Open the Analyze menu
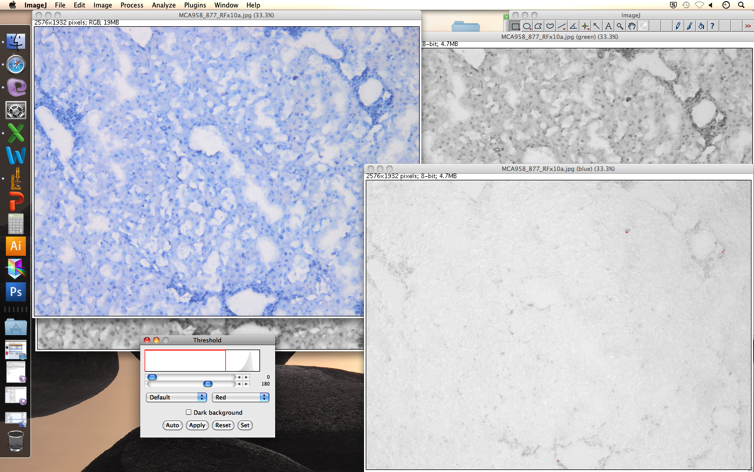Screen dimensions: 754x472 (x=163, y=5)
